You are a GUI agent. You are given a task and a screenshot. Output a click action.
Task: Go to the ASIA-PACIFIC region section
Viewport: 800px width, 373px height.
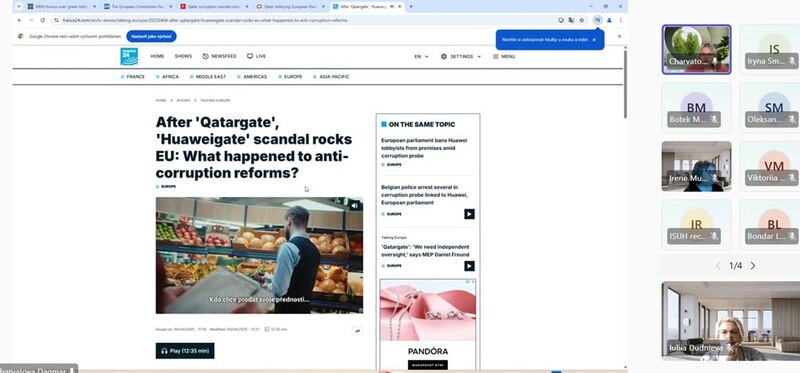332,77
